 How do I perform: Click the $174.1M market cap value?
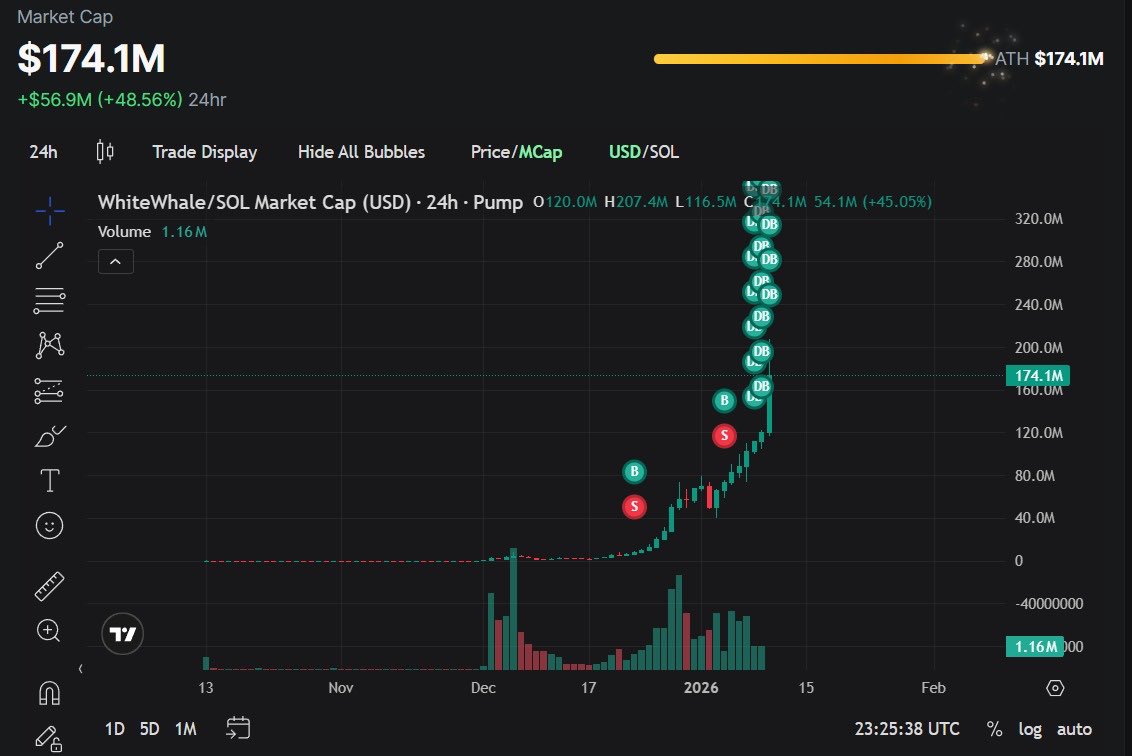tap(92, 58)
